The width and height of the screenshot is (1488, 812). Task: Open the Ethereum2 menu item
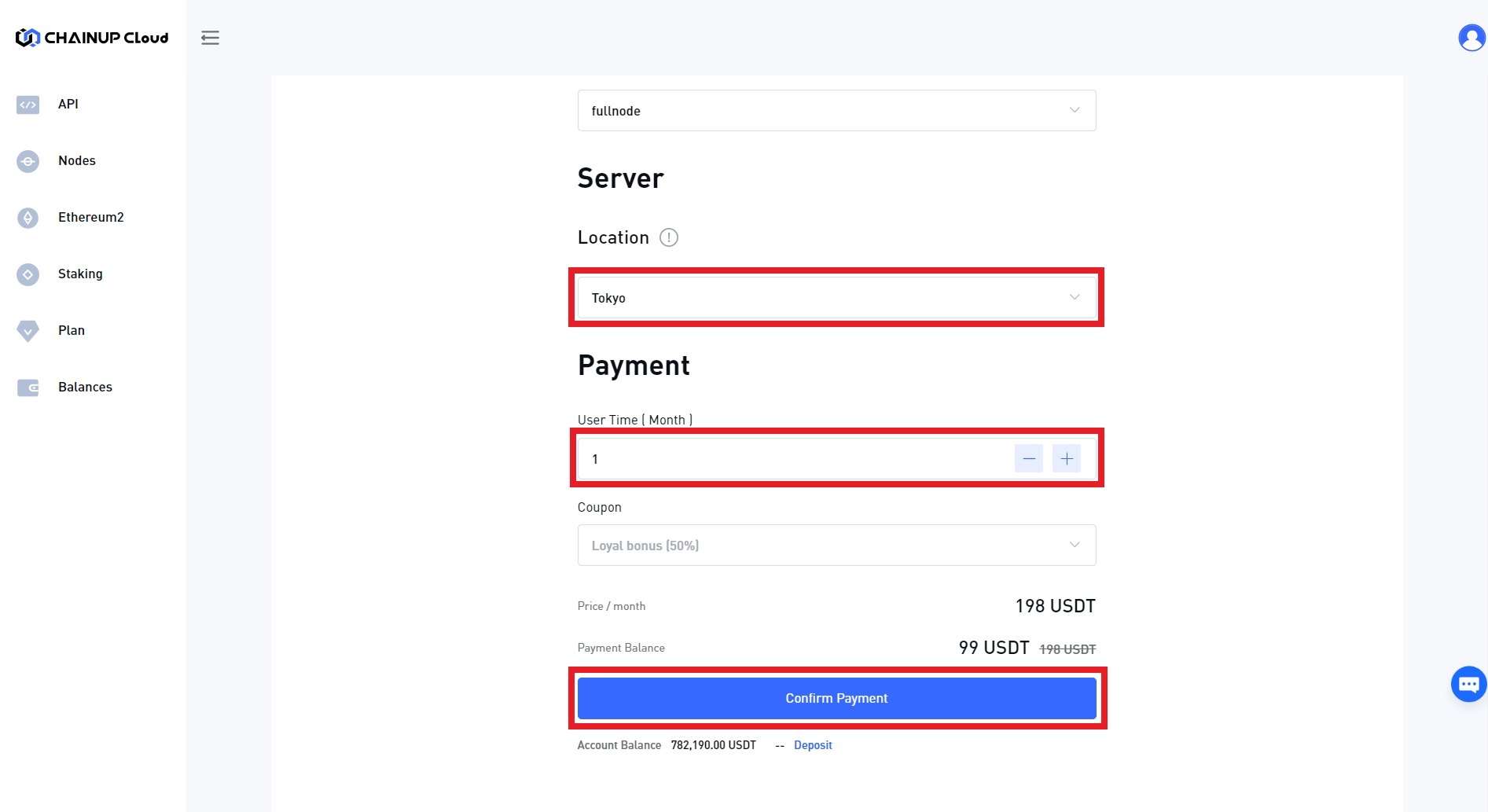pyautogui.click(x=91, y=218)
